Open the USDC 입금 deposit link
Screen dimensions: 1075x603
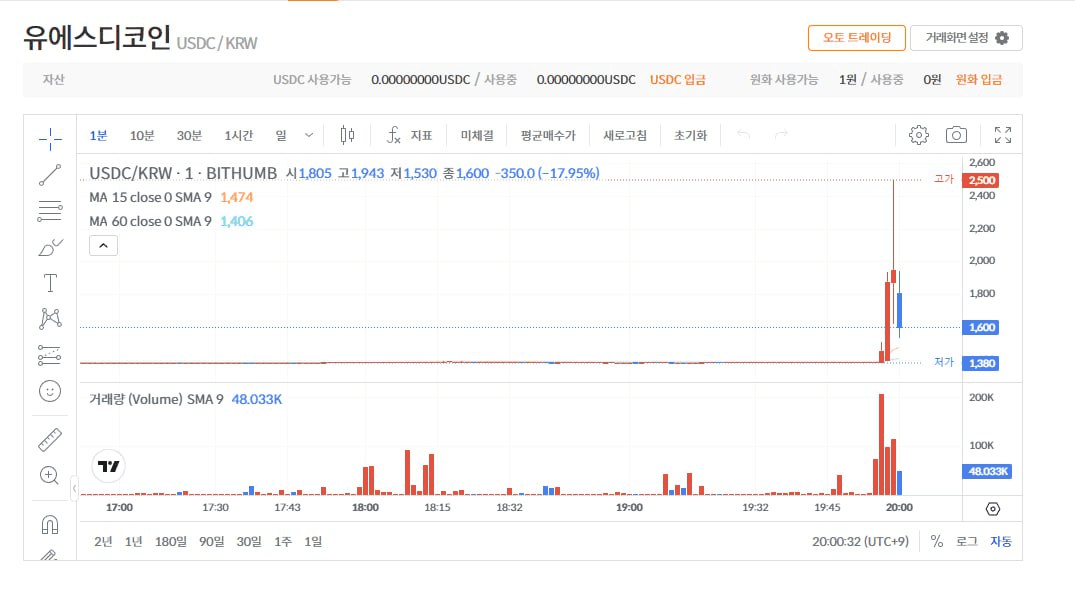click(677, 80)
